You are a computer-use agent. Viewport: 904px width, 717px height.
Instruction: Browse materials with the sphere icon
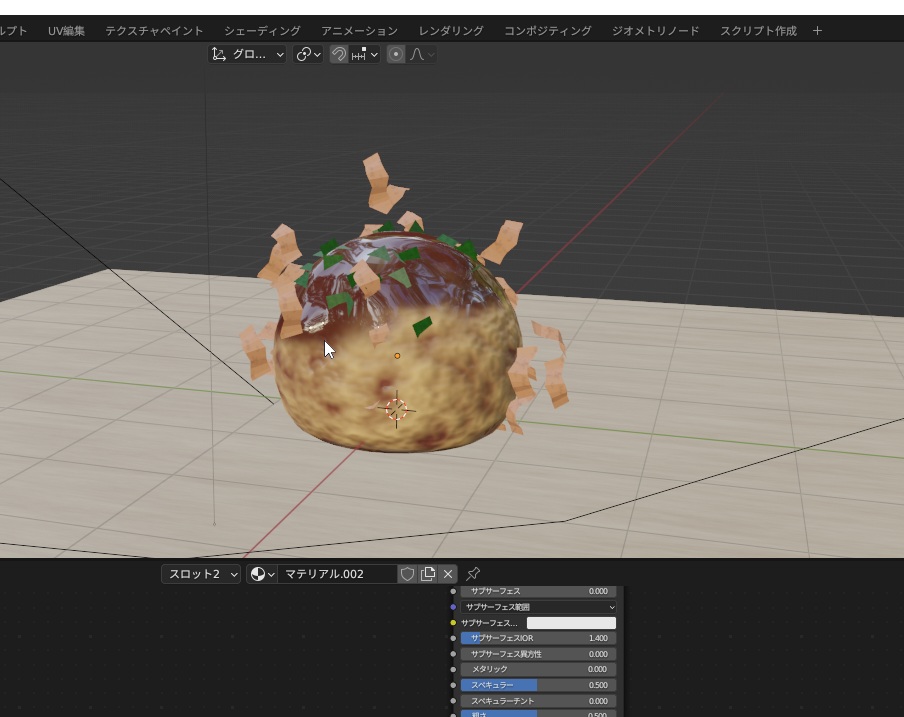click(x=262, y=574)
